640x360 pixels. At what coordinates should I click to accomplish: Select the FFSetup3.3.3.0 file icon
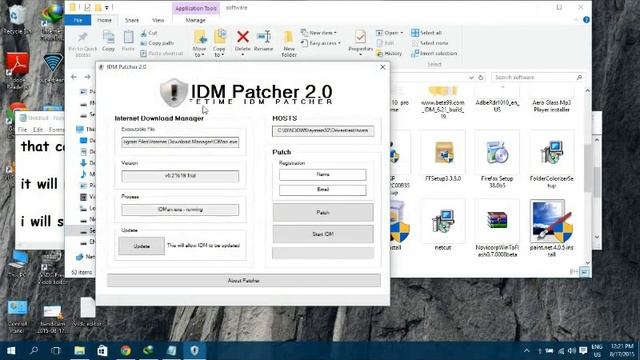coord(443,153)
